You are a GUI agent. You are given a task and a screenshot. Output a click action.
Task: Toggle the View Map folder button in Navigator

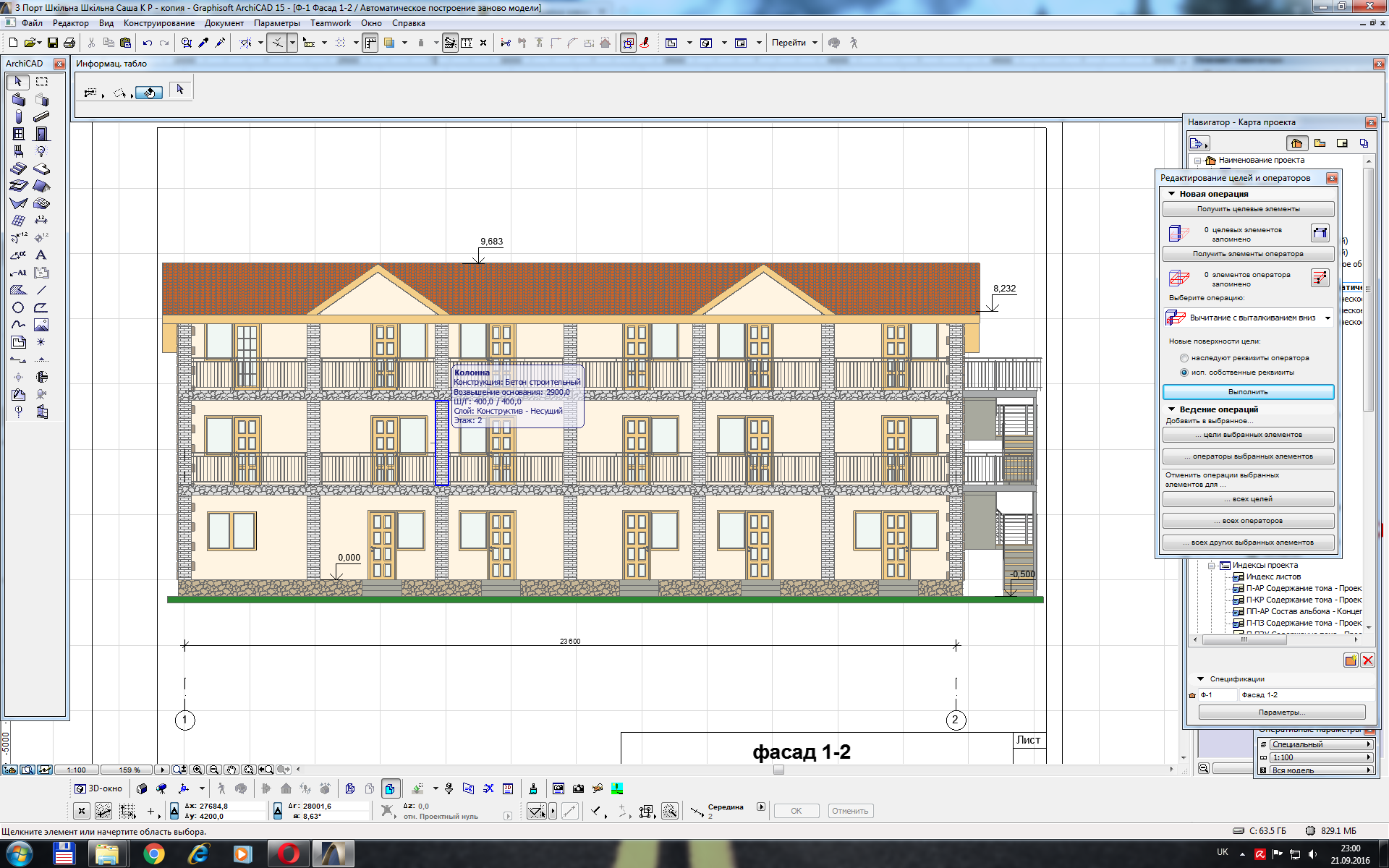pos(1320,143)
